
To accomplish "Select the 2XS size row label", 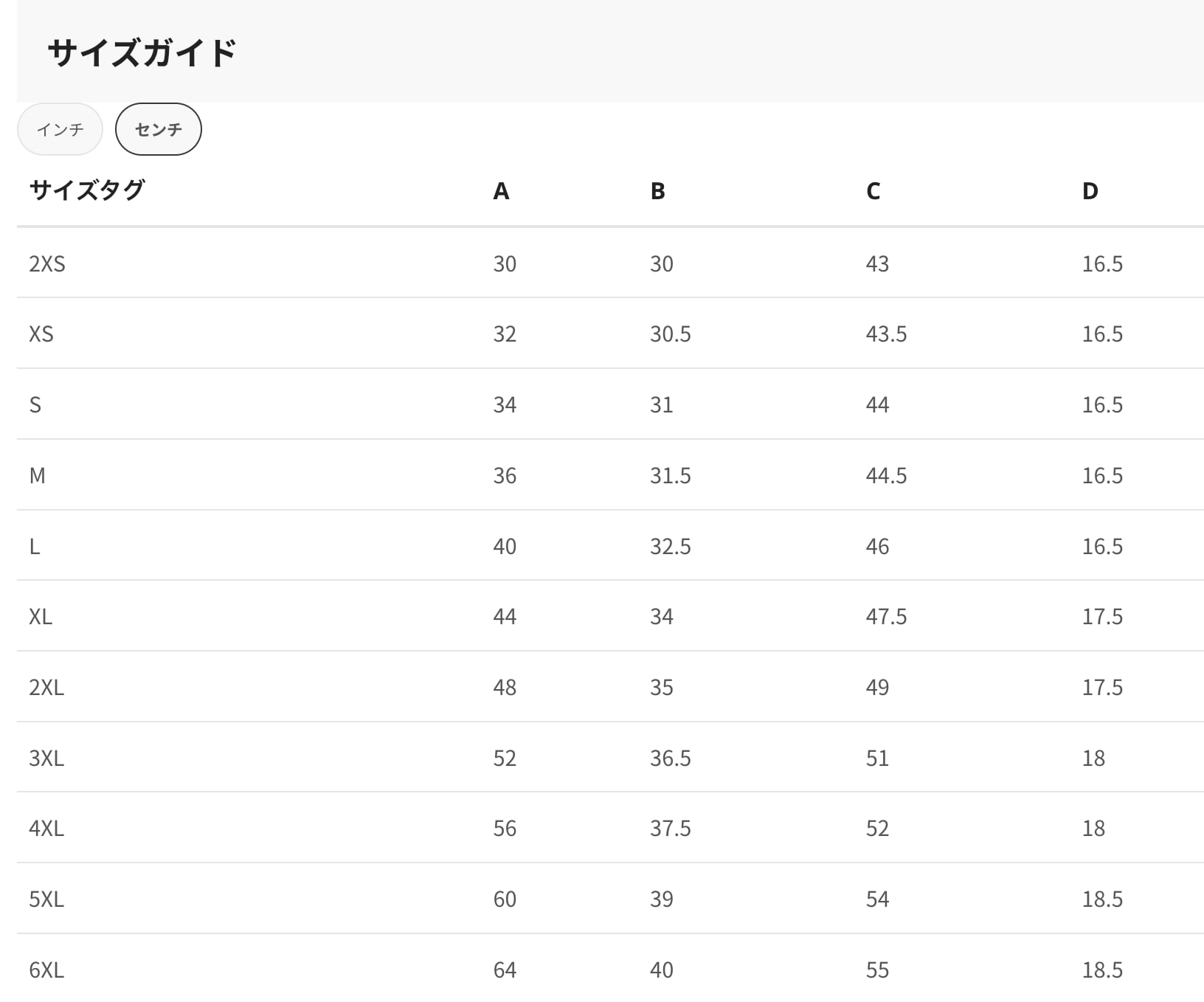I will pos(47,263).
